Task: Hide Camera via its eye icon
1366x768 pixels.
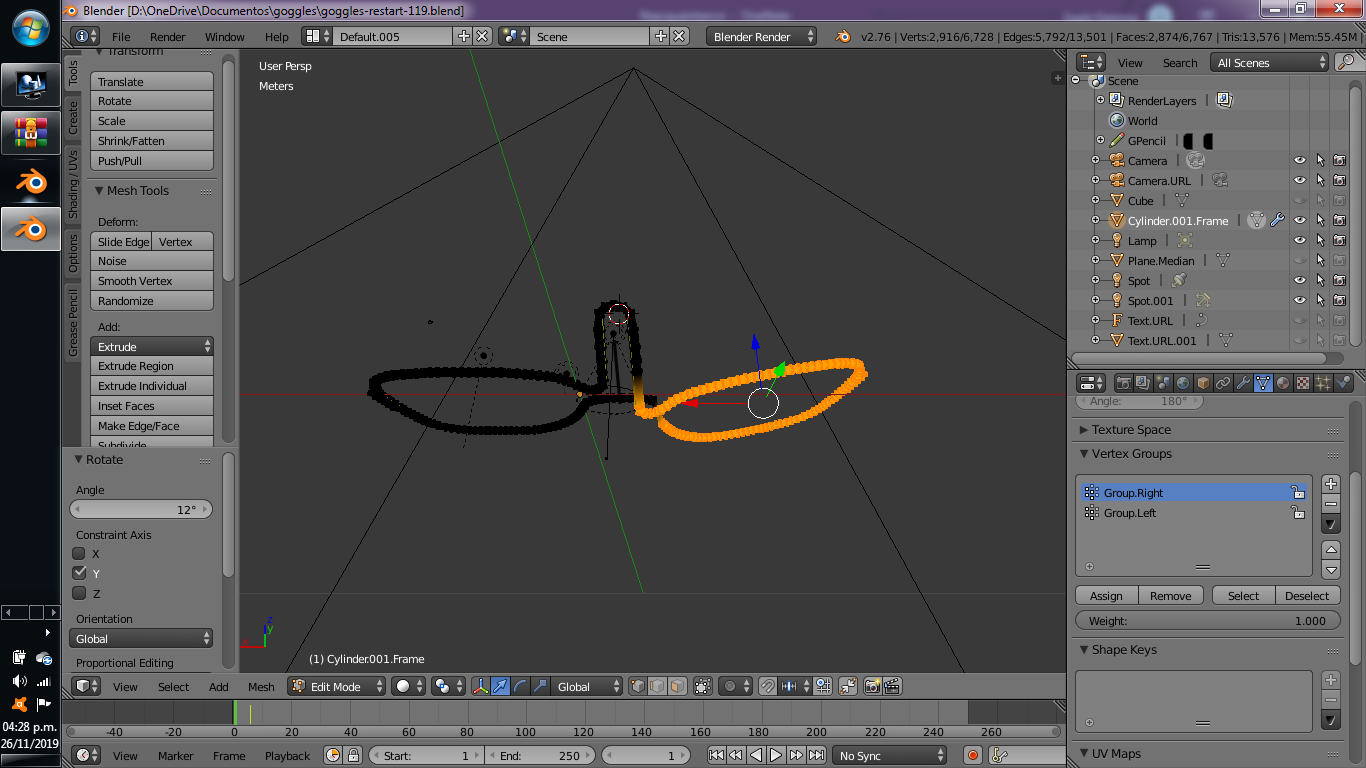Action: [x=1300, y=160]
